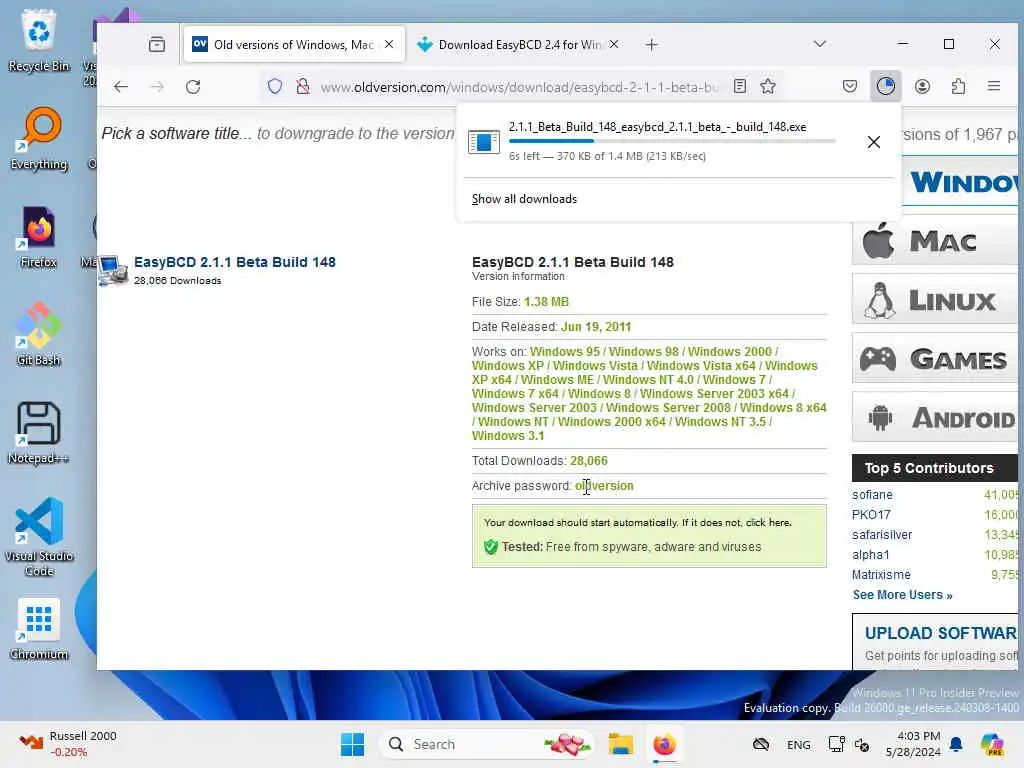Open the notification bell in tray

pos(956,744)
